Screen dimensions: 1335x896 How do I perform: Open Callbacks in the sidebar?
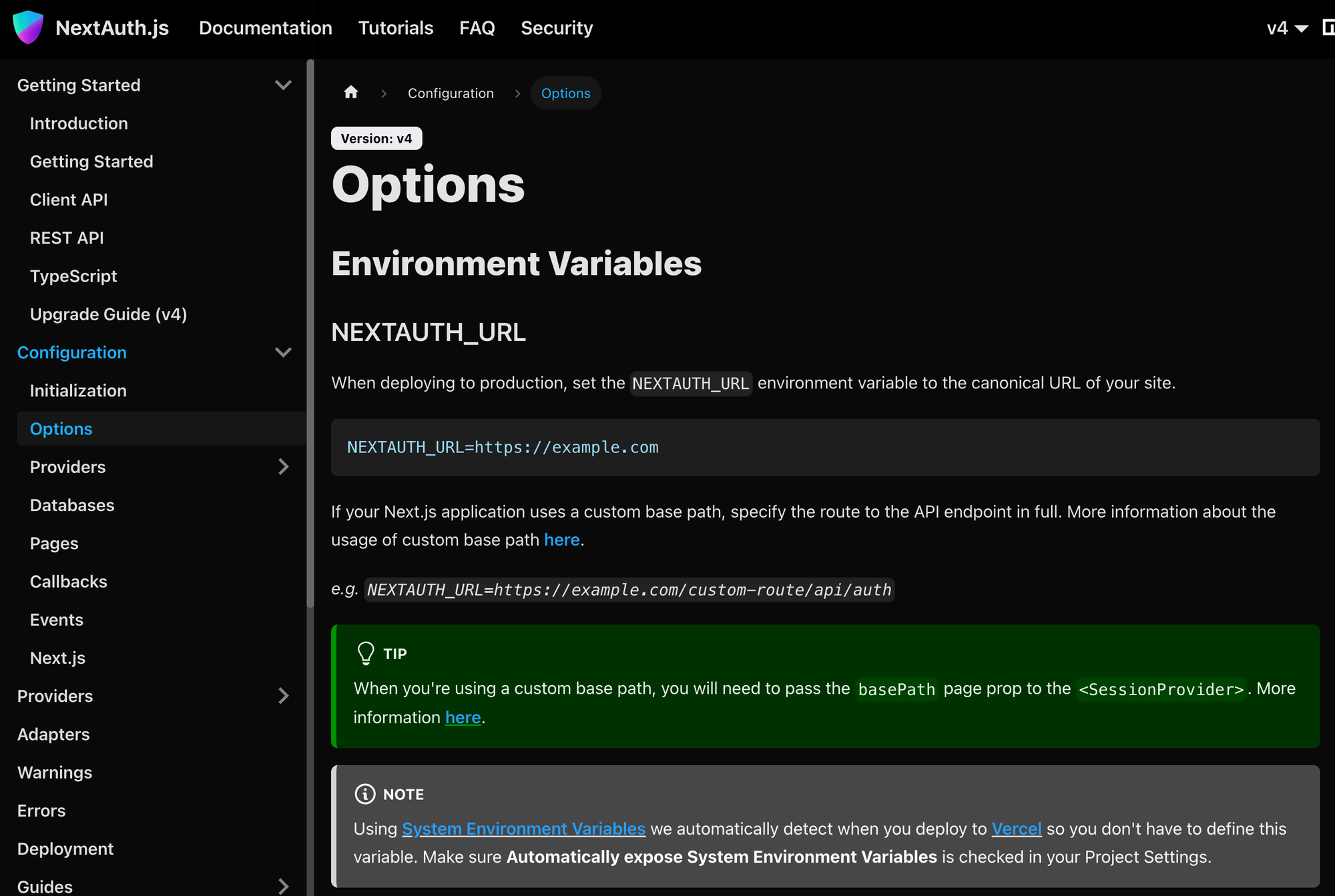pos(69,582)
